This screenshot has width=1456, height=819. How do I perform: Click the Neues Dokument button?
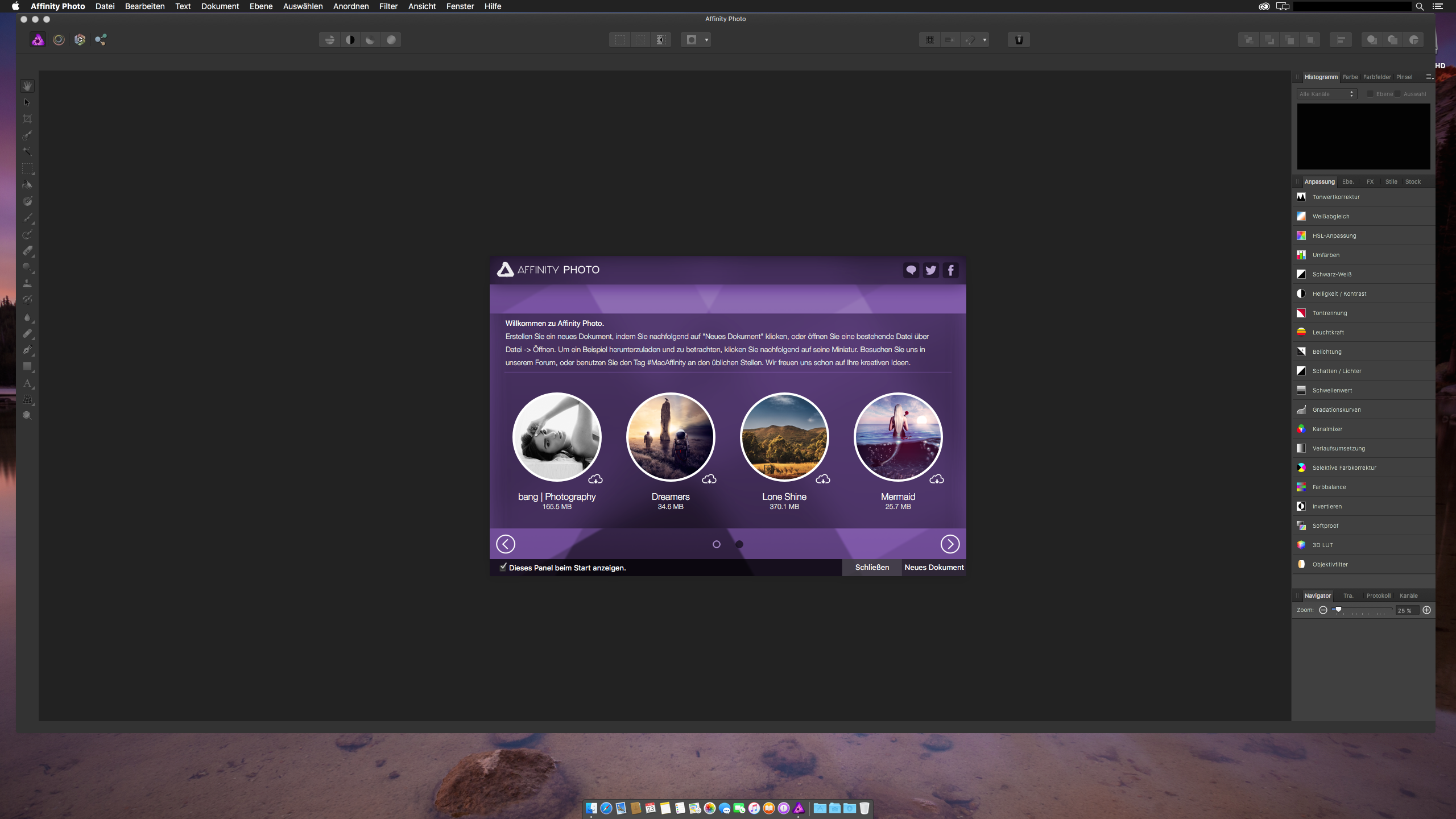(934, 567)
